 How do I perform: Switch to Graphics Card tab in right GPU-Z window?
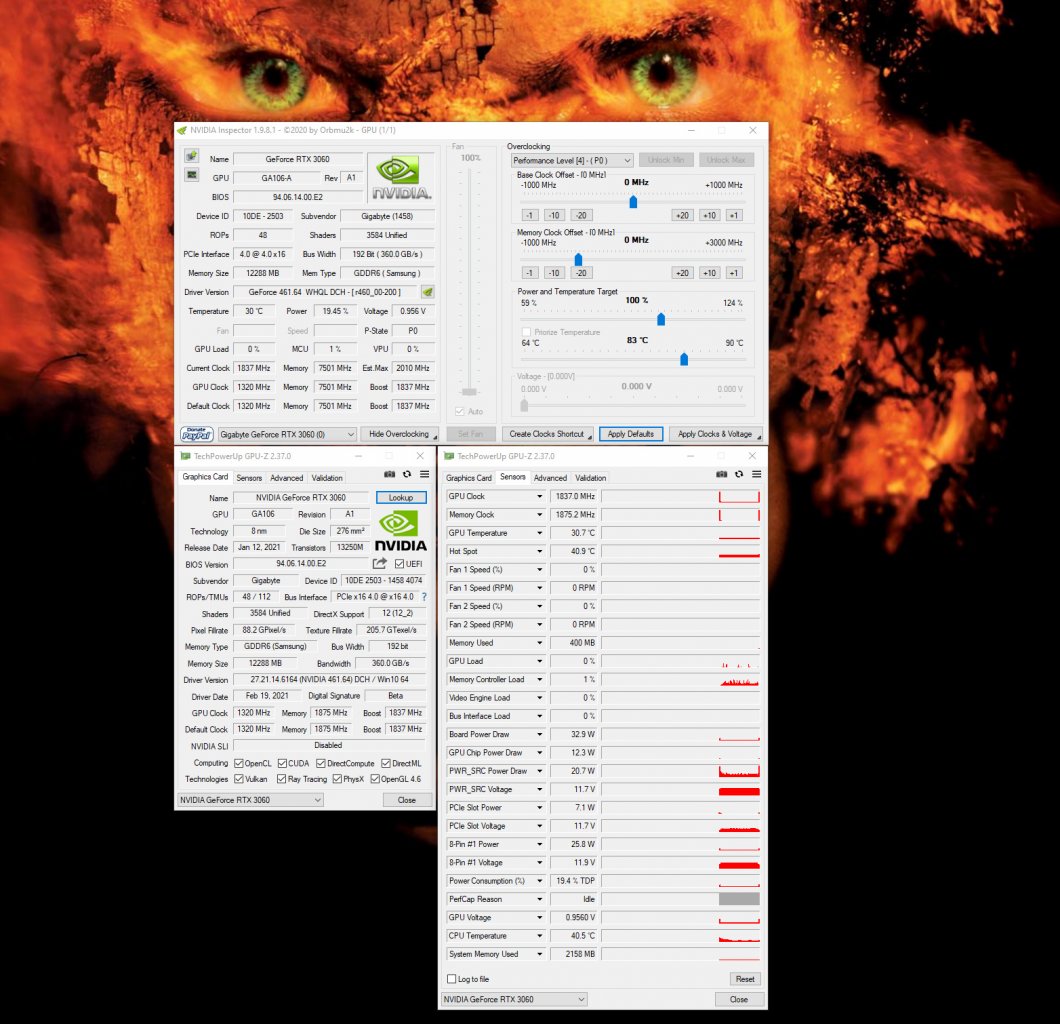[468, 478]
